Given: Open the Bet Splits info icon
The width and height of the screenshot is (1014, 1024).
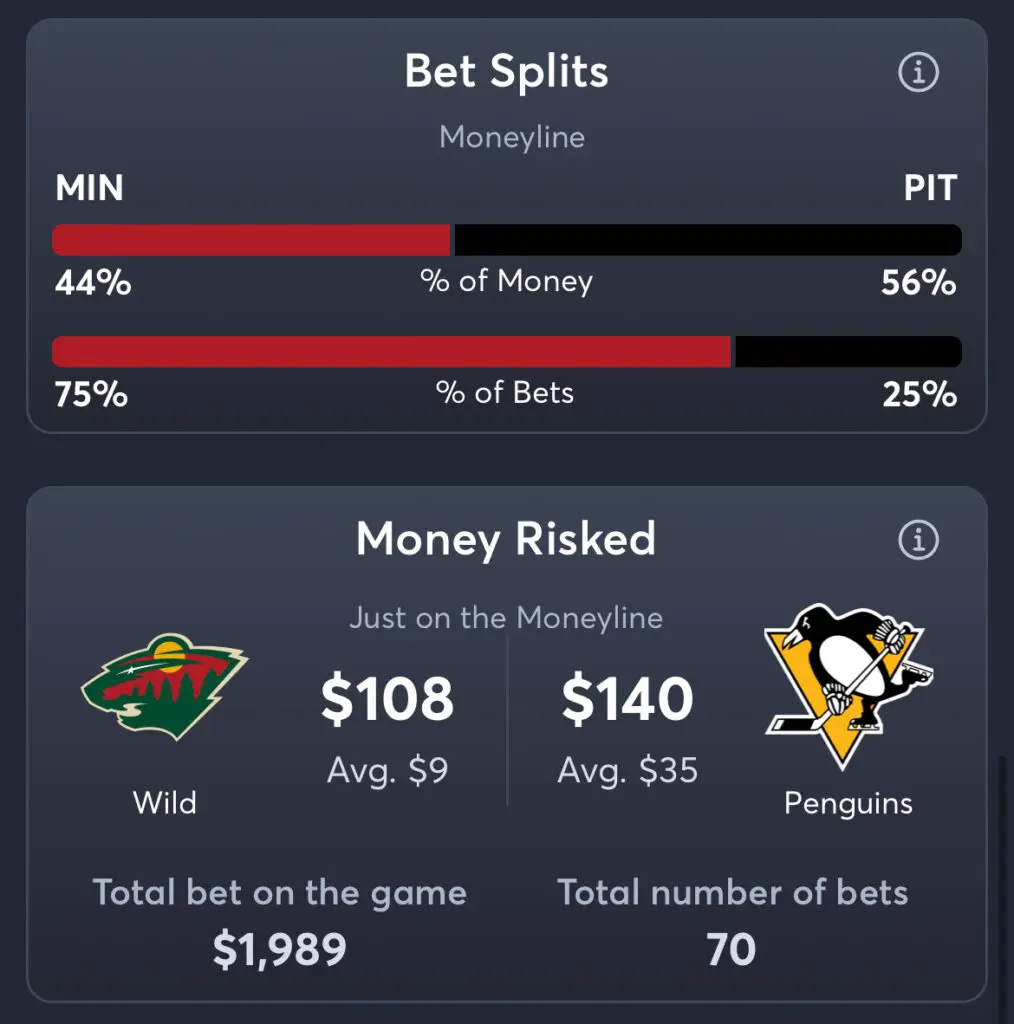Looking at the screenshot, I should pos(918,72).
